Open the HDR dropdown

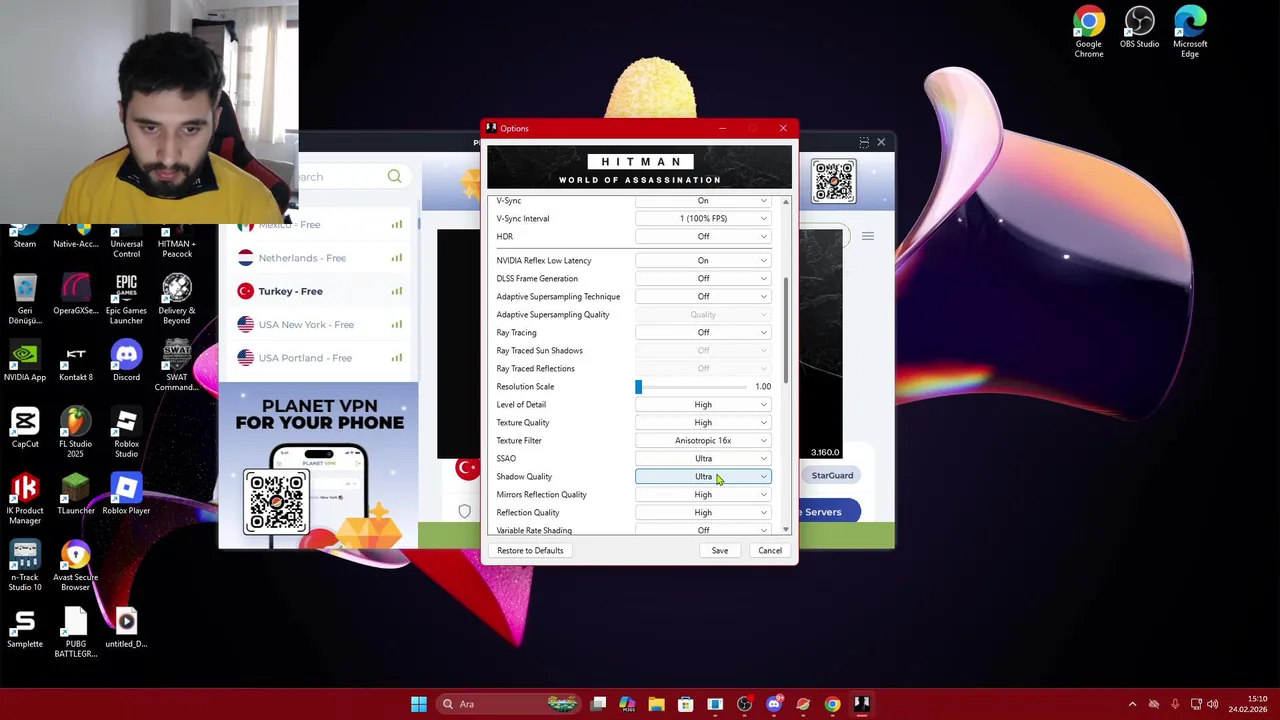pos(703,237)
